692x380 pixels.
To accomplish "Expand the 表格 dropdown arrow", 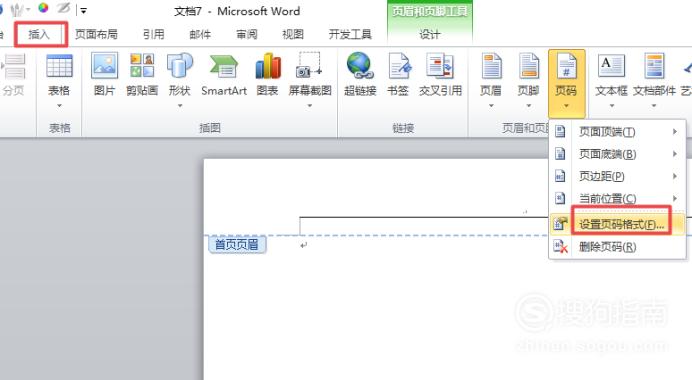I will pyautogui.click(x=59, y=106).
